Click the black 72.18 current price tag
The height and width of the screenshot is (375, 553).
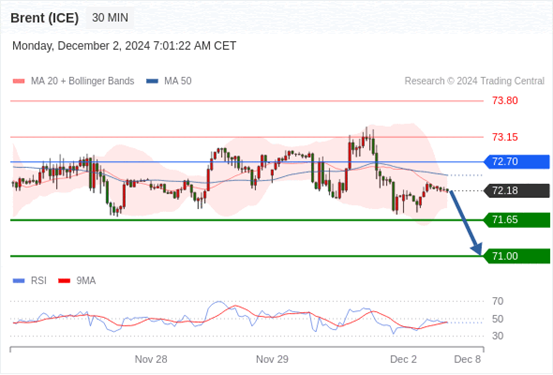517,191
